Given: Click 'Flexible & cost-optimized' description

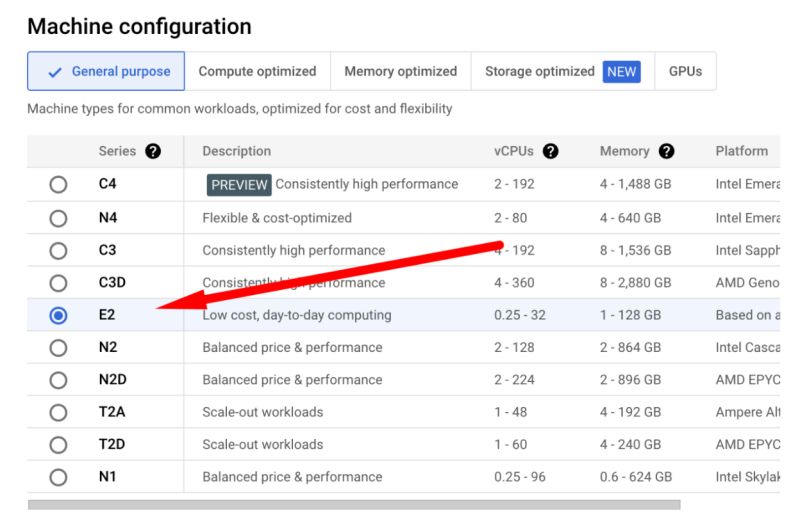Looking at the screenshot, I should point(277,218).
